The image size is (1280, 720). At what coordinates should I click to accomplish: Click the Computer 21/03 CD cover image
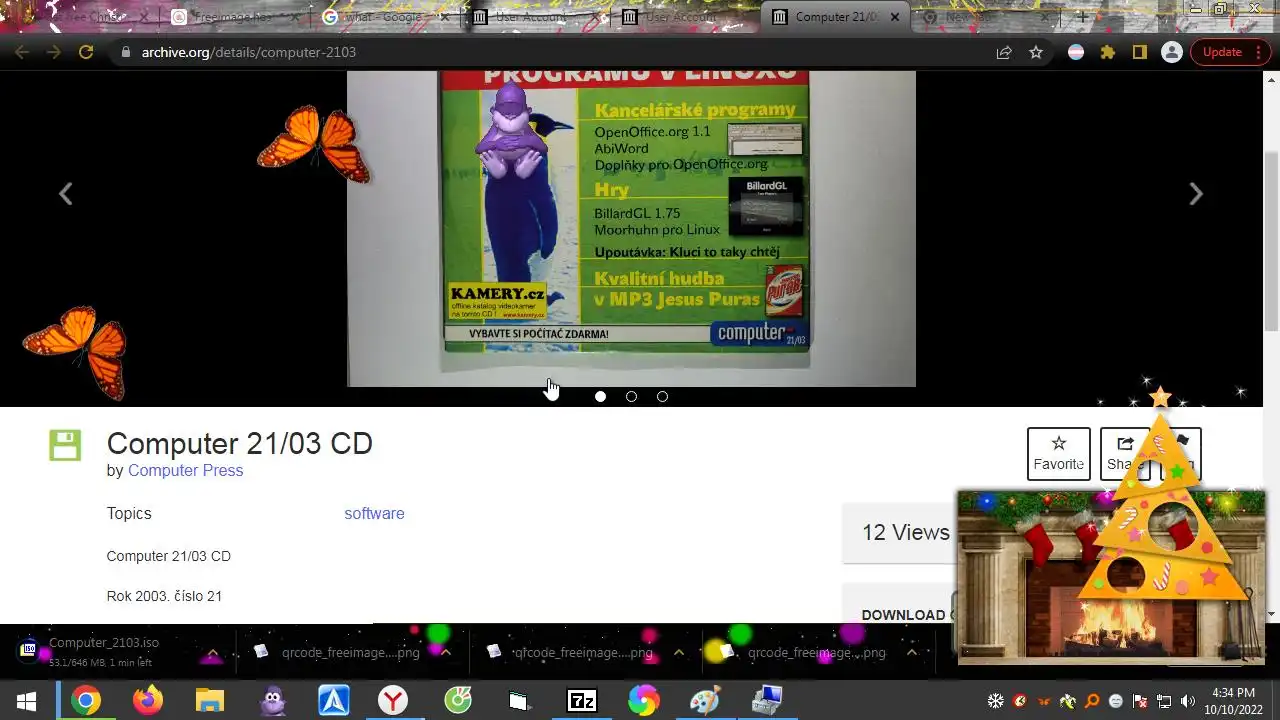pyautogui.click(x=631, y=228)
